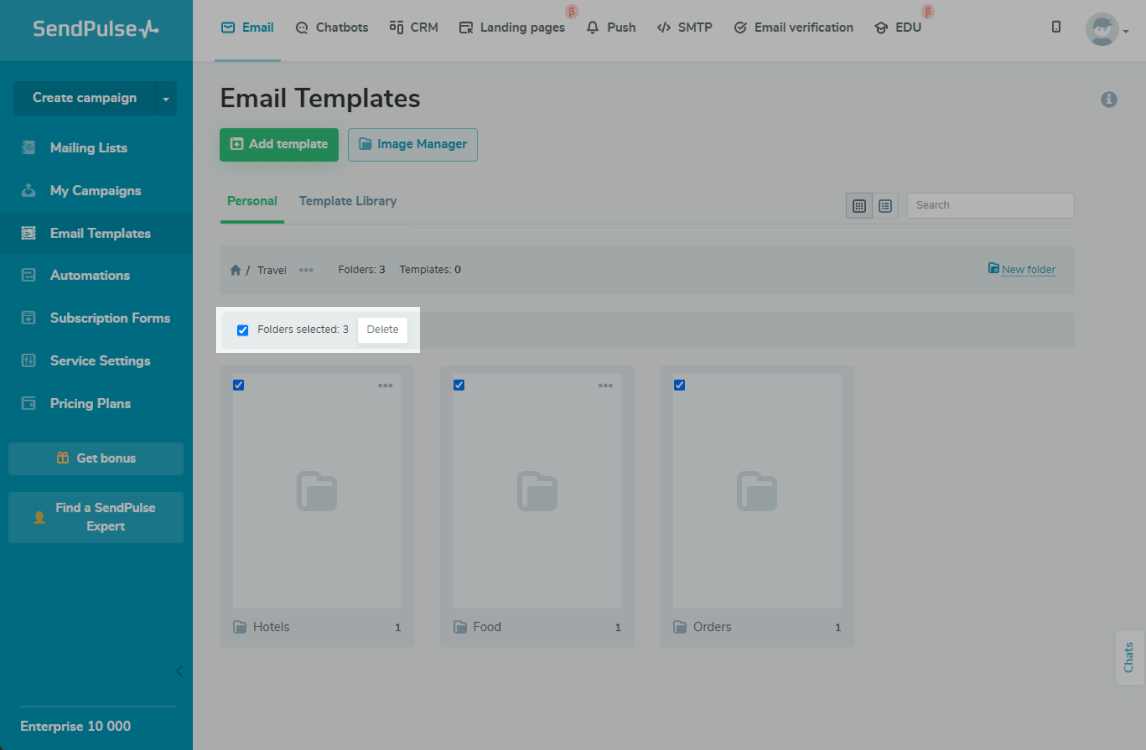Viewport: 1146px width, 750px height.
Task: Click the Automations sidebar icon
Action: point(29,276)
